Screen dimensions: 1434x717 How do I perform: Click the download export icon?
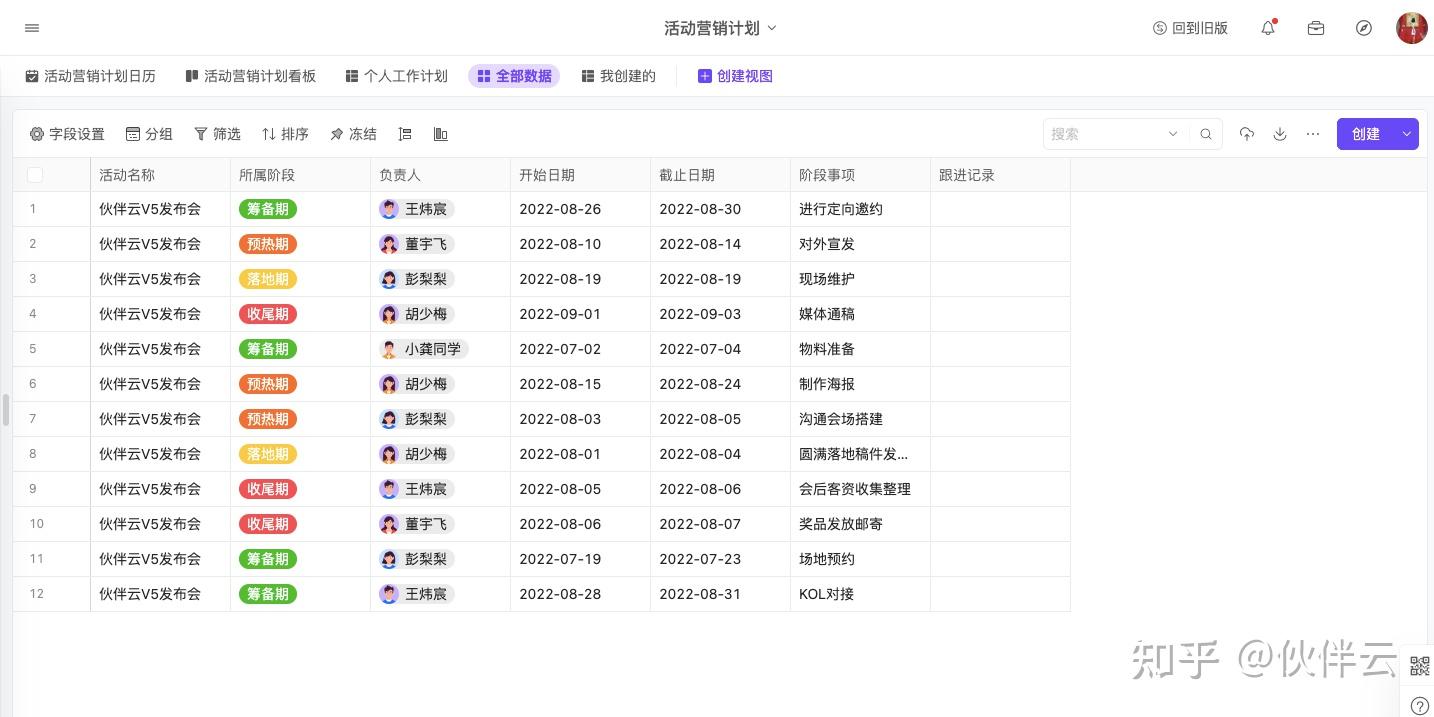coord(1279,134)
